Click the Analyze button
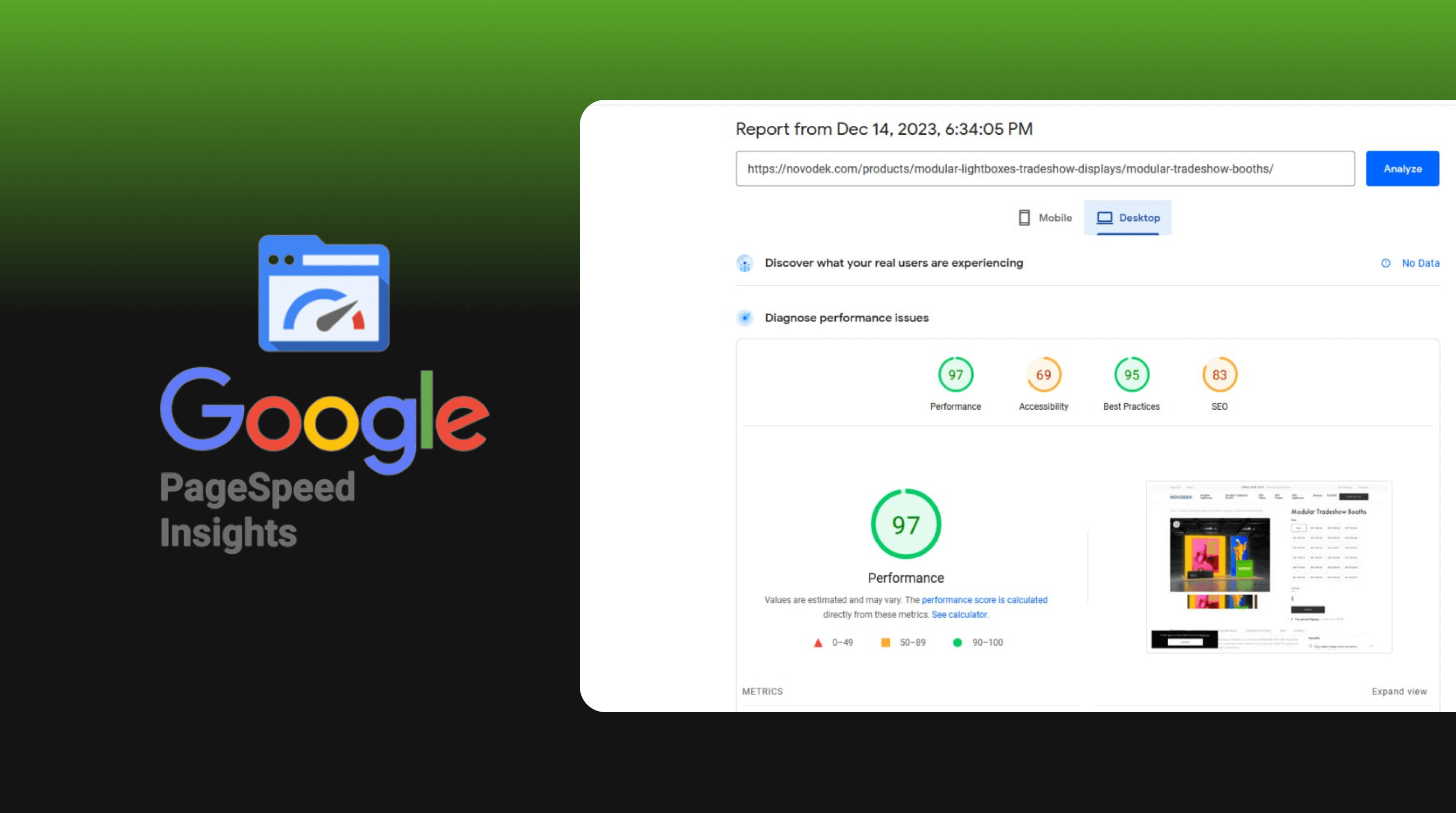 pos(1402,168)
